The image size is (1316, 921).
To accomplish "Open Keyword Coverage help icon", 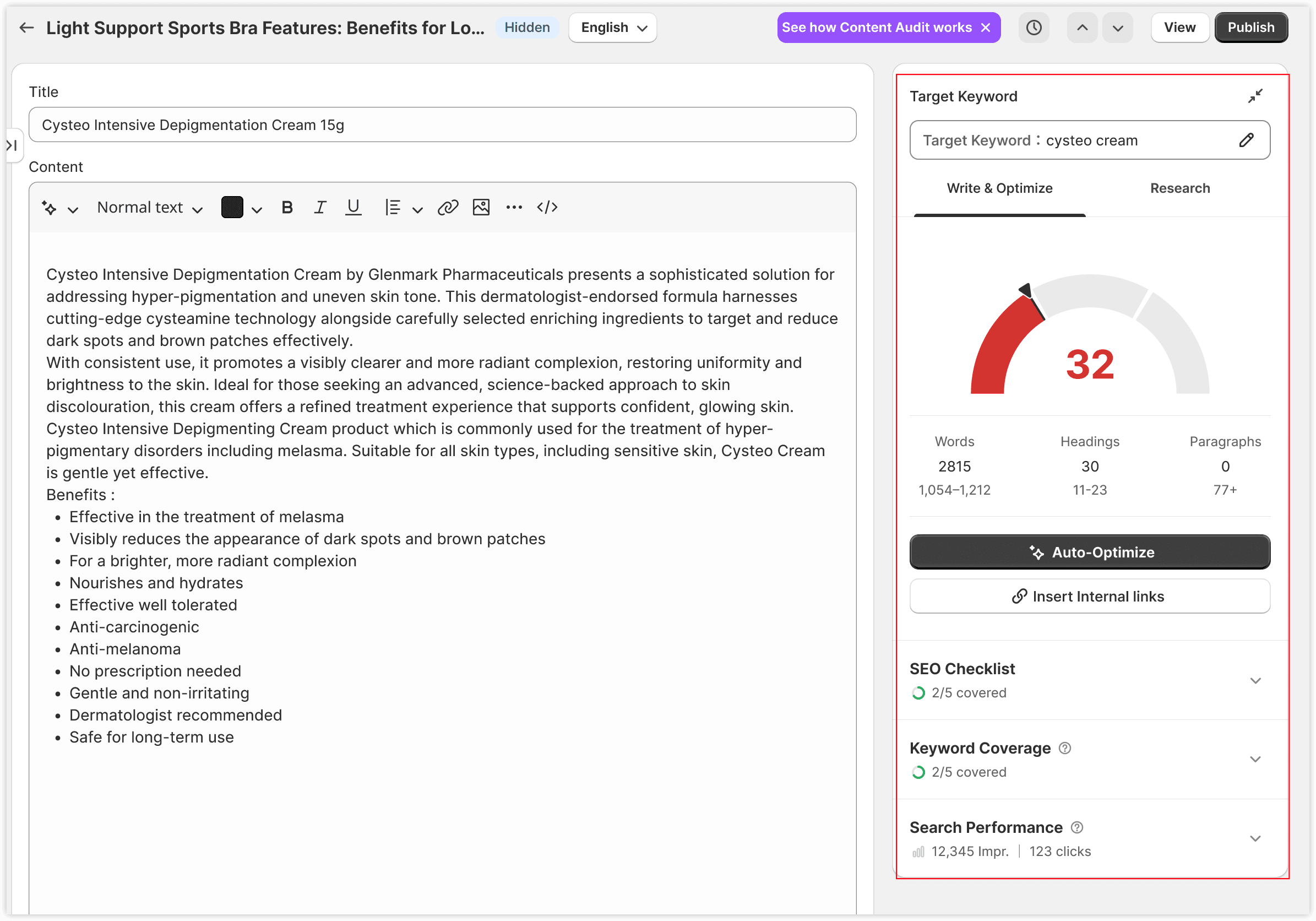I will 1064,748.
